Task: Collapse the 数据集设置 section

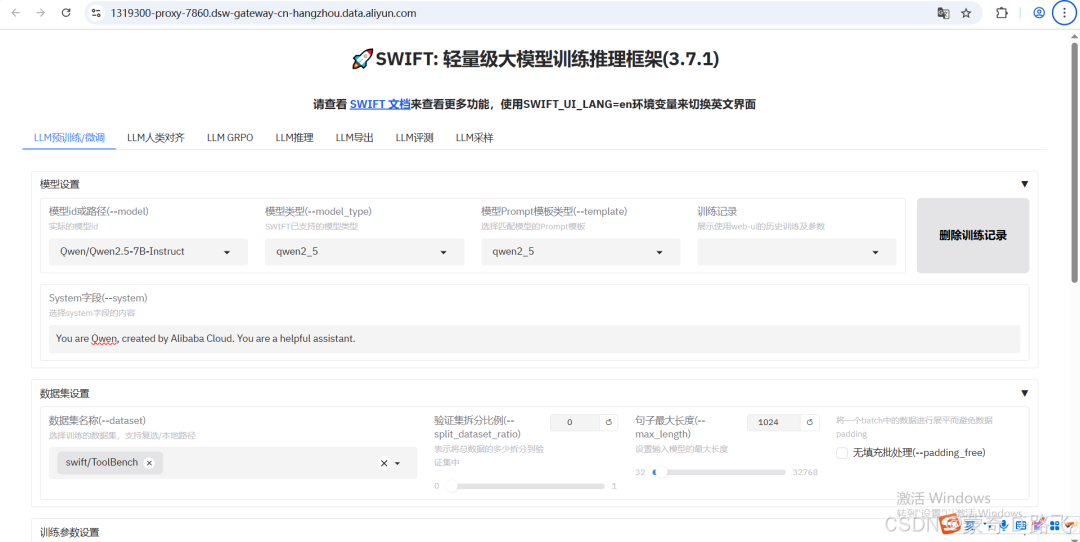Action: click(1024, 393)
